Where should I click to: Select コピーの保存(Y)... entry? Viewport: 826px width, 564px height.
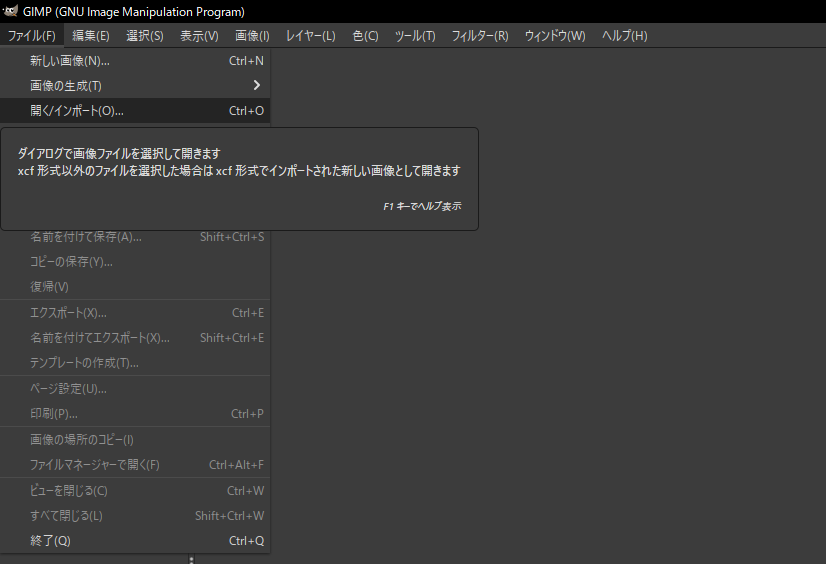pos(135,262)
